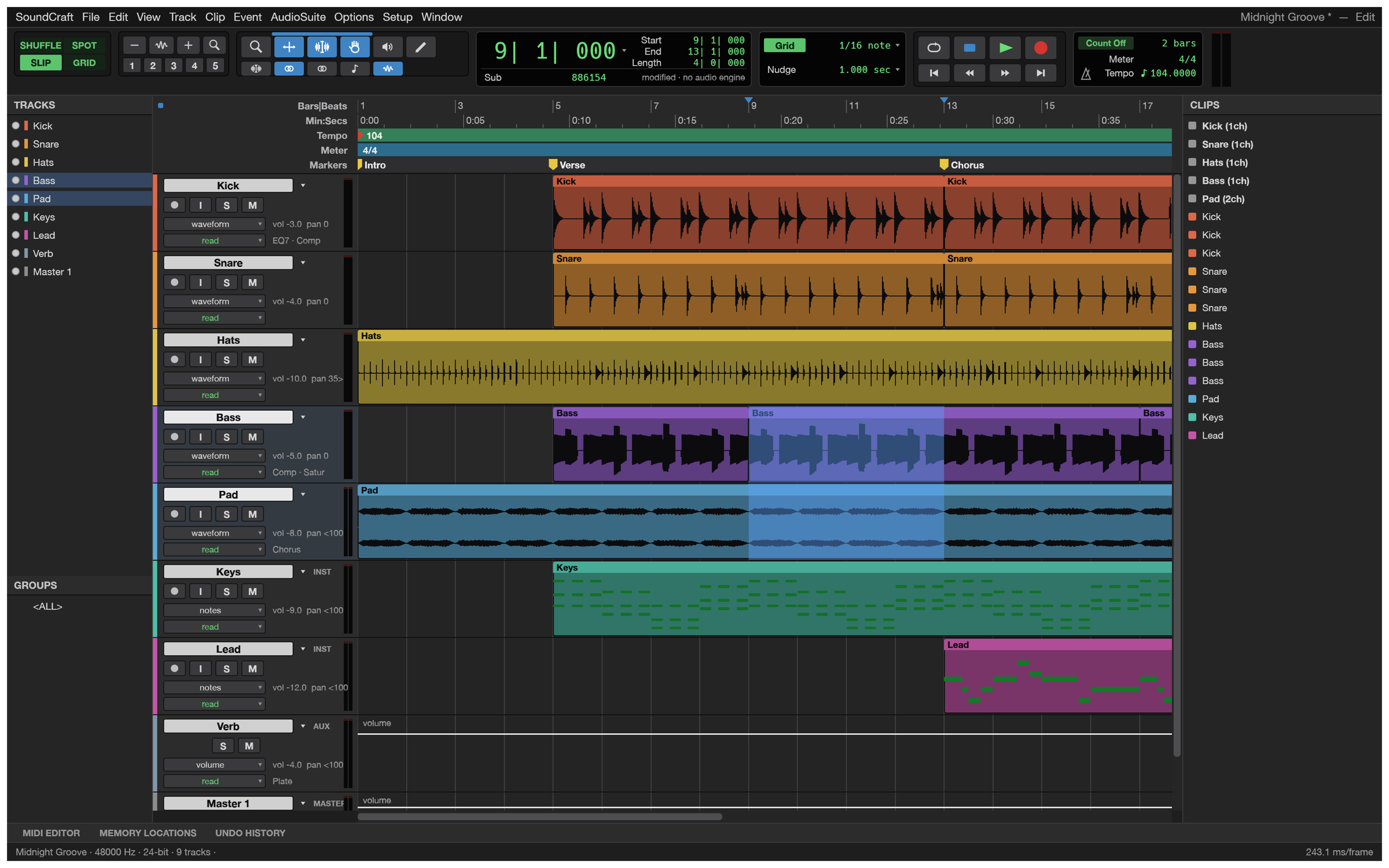Click the horizontal timeline scrollbar

(539, 816)
